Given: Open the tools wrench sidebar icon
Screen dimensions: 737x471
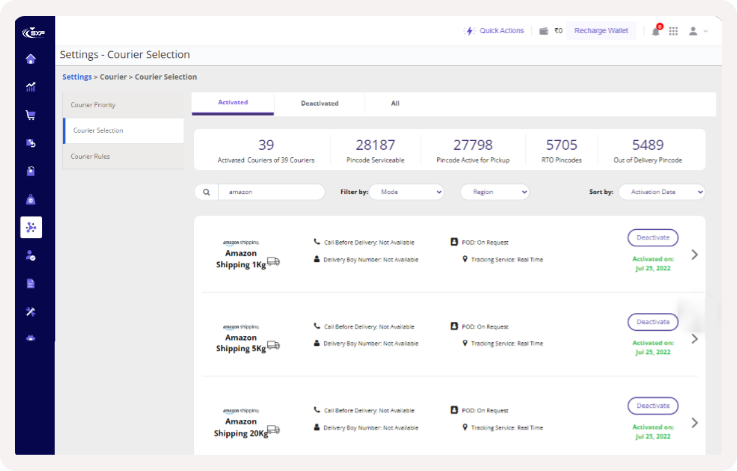Looking at the screenshot, I should pyautogui.click(x=31, y=312).
